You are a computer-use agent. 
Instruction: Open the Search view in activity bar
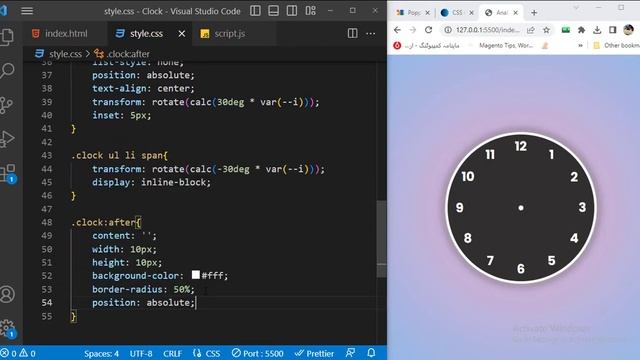(x=7, y=71)
